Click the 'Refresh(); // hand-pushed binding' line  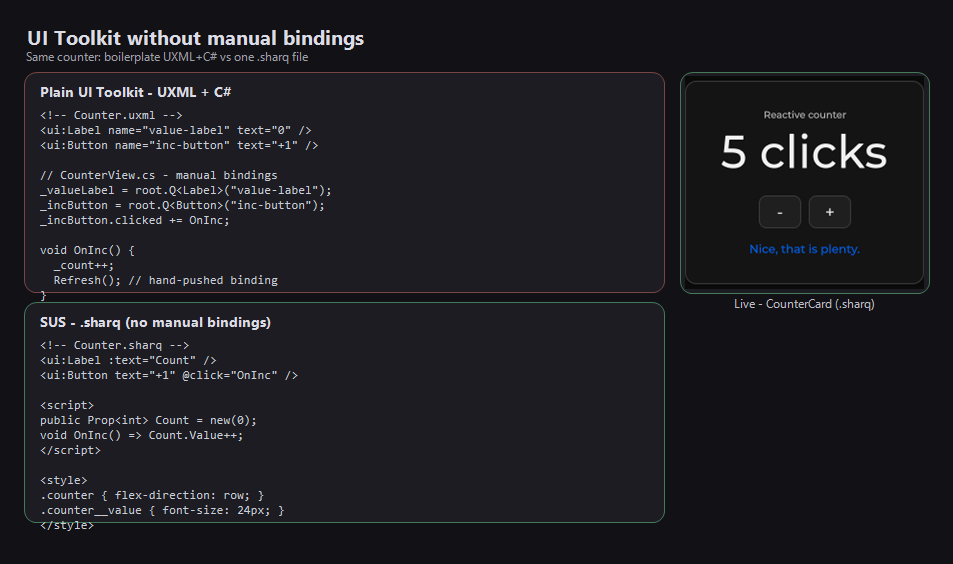pyautogui.click(x=166, y=280)
